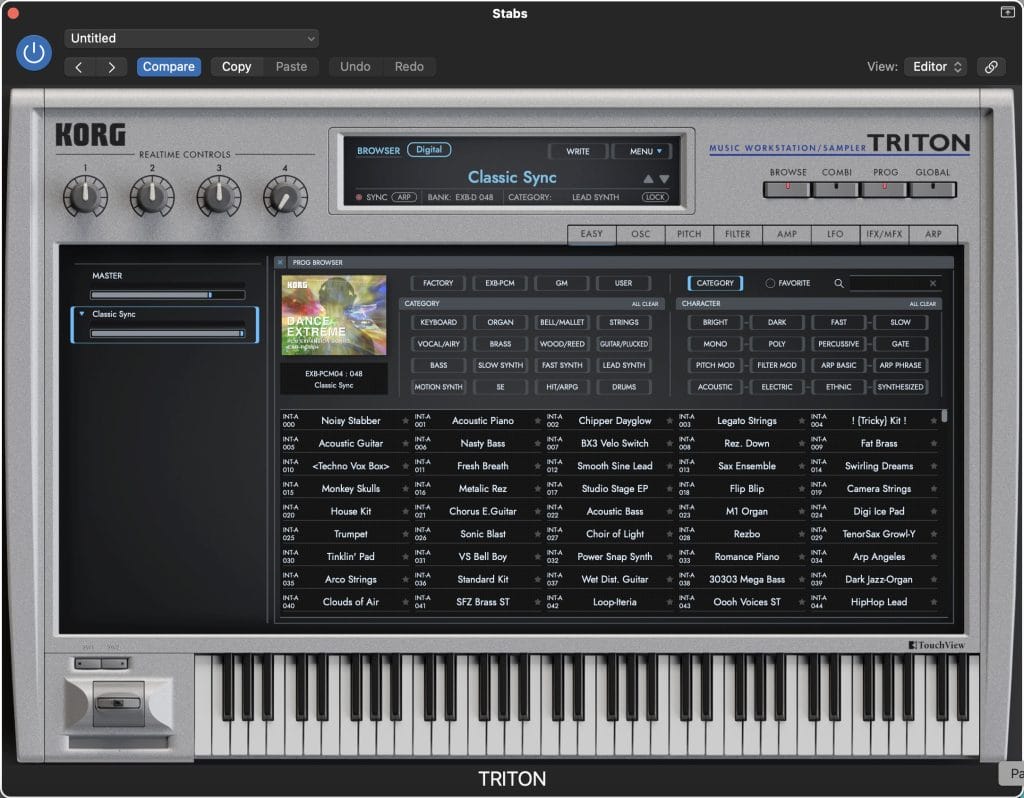The width and height of the screenshot is (1024, 798).
Task: Star the Fat Brass program
Action: pos(934,443)
